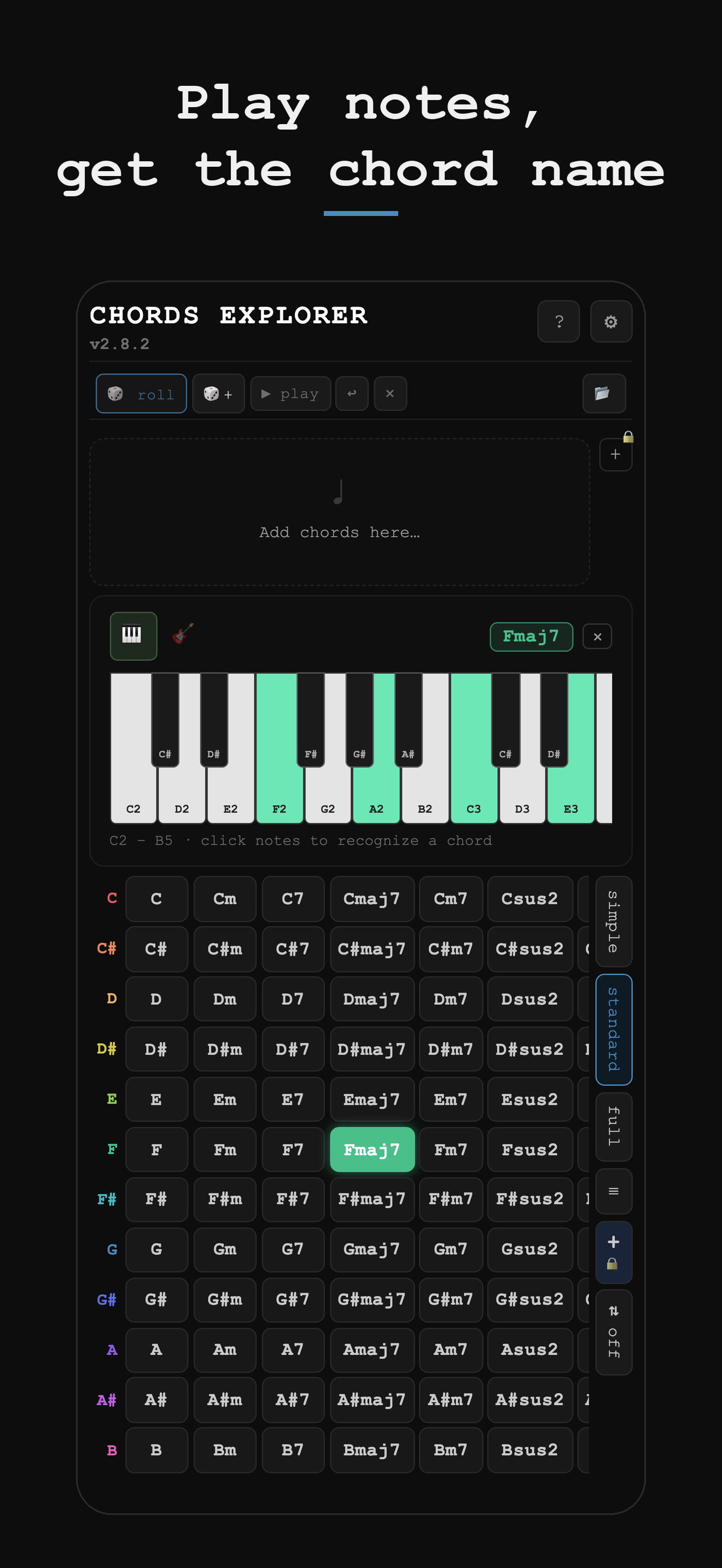Select the F#maj7 chord button
This screenshot has height=1568, width=722.
click(372, 1199)
